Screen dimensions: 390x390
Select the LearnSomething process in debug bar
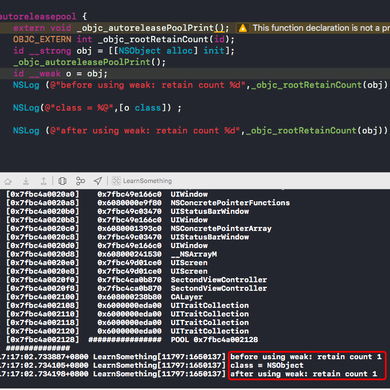click(142, 181)
